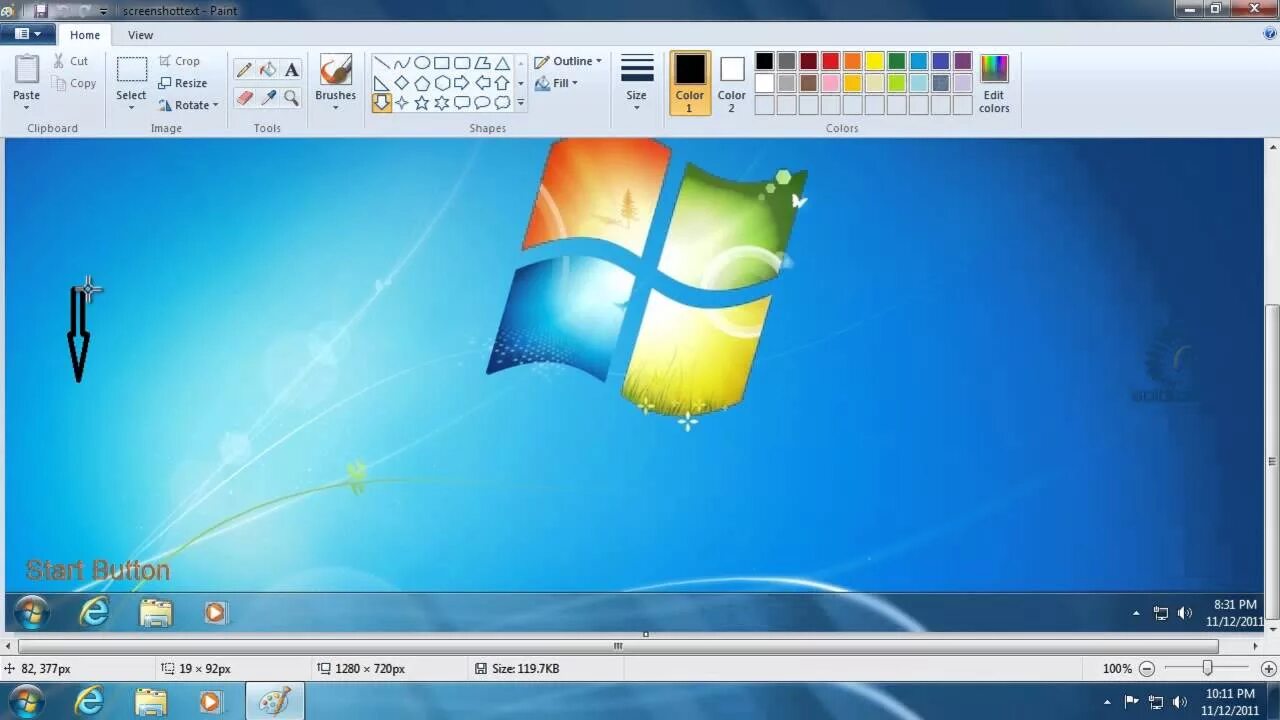Click the horizontal canvas scrollbar
This screenshot has height=720, width=1280.
(618, 646)
